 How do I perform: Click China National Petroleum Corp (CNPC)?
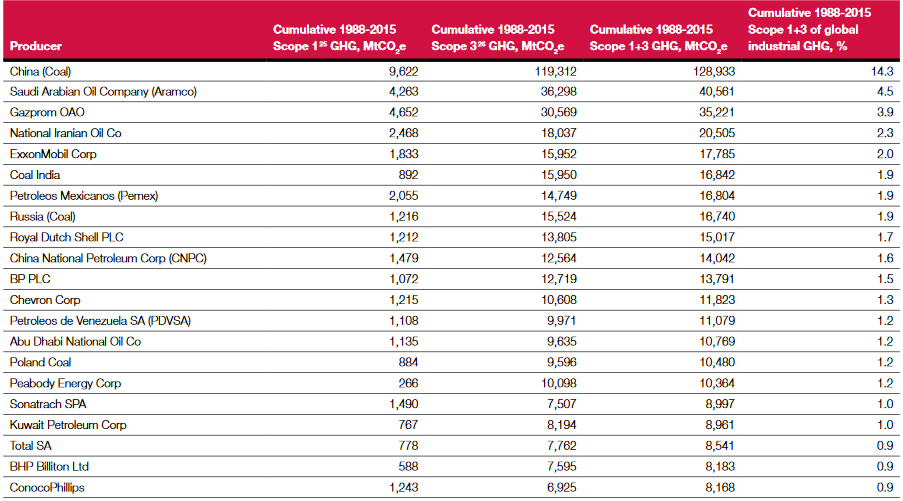click(x=108, y=258)
